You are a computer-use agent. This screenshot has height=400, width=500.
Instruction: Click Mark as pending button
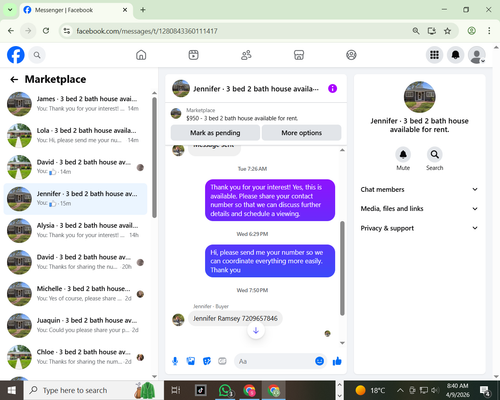click(215, 133)
